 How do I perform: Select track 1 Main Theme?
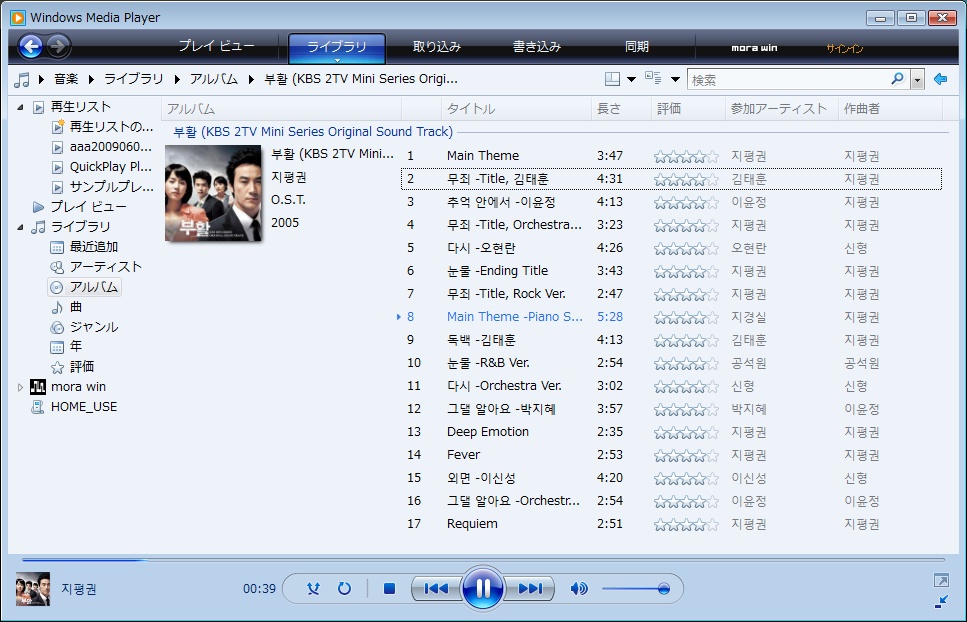pyautogui.click(x=671, y=156)
